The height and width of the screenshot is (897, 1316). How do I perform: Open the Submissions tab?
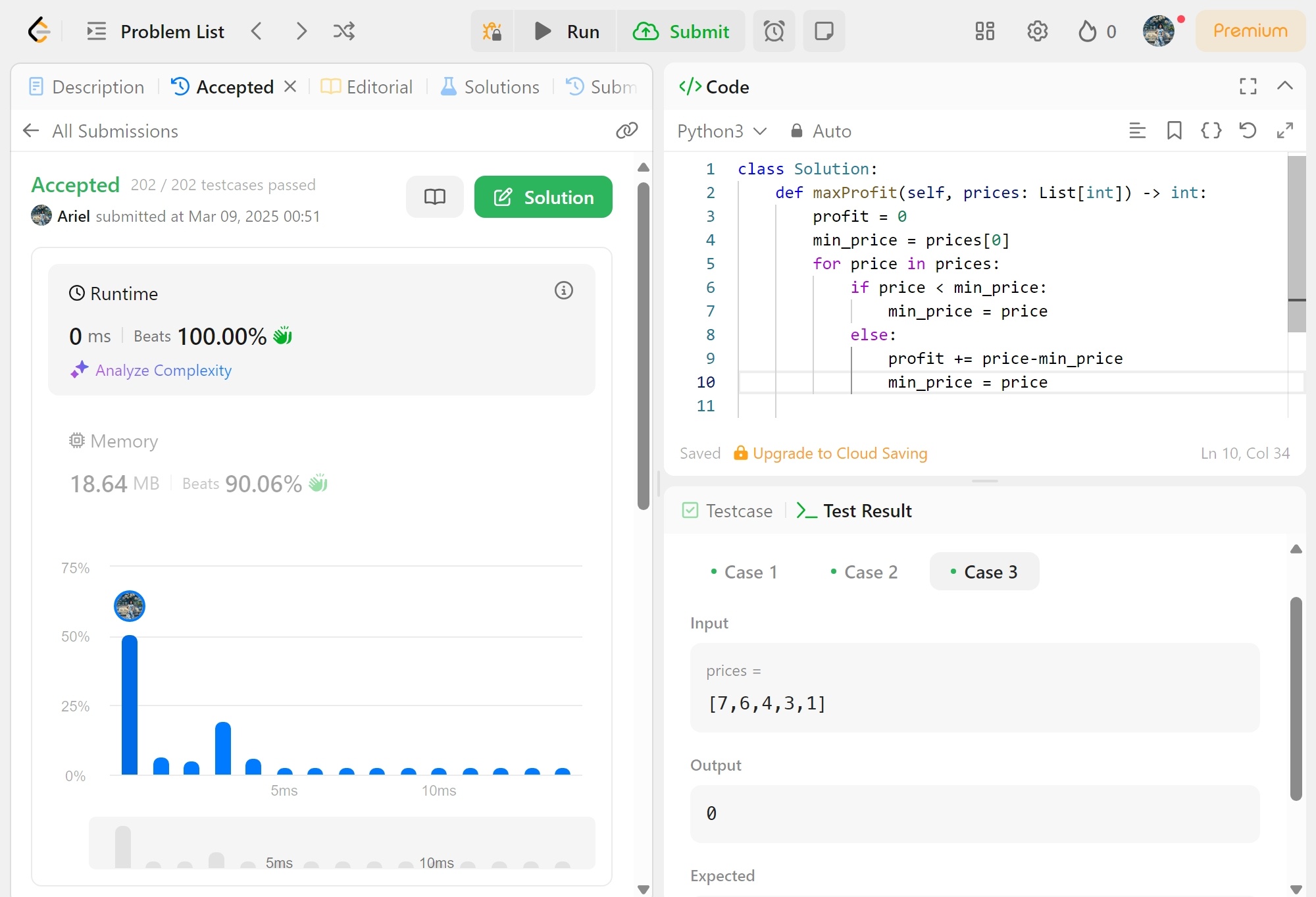(x=601, y=87)
